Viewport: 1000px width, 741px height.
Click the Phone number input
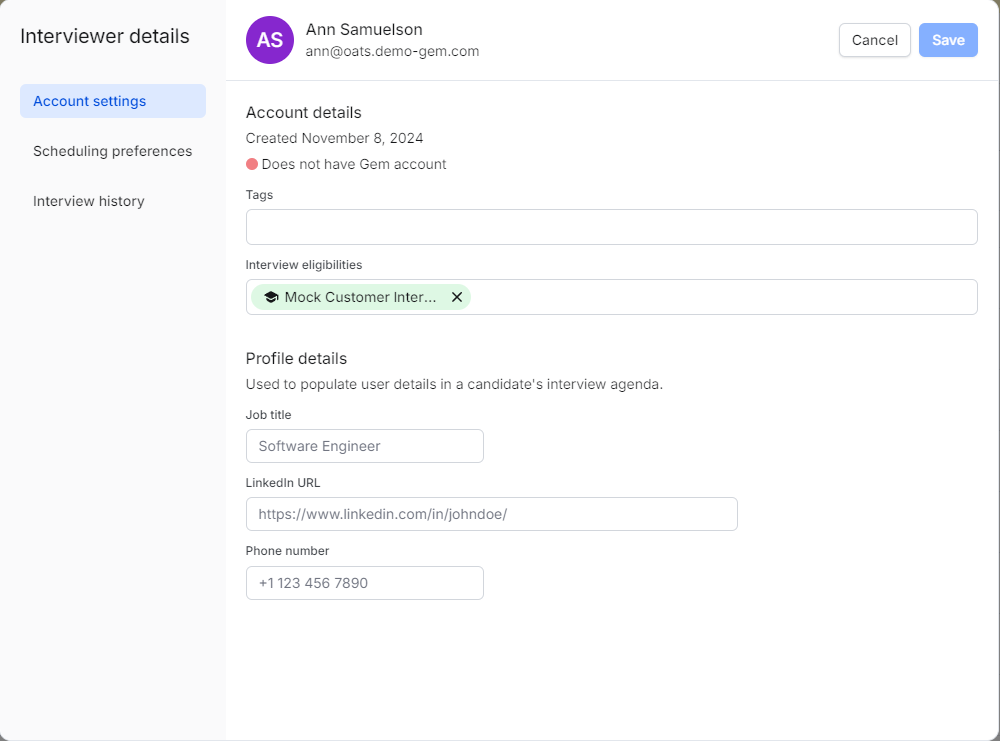(364, 583)
